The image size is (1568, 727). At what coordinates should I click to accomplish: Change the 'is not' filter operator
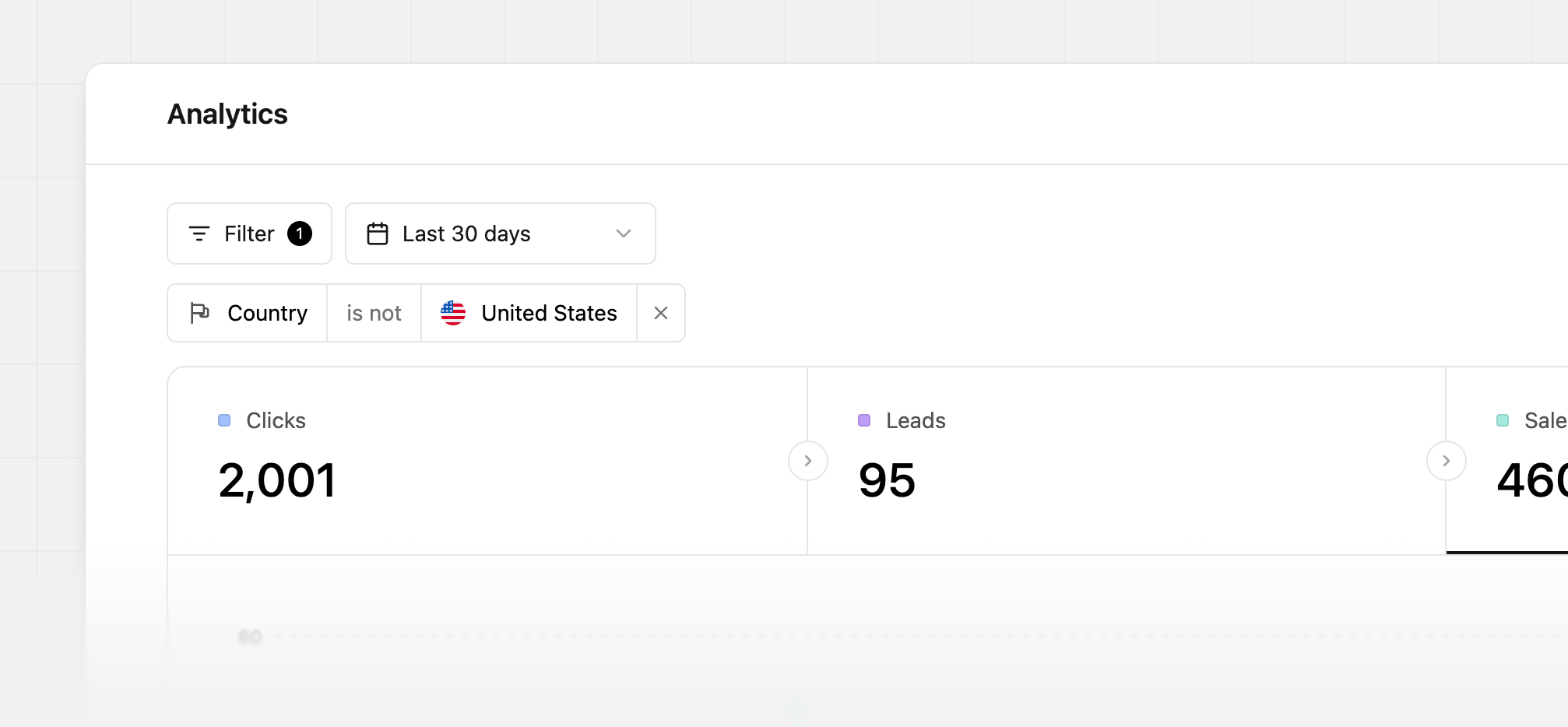coord(374,313)
